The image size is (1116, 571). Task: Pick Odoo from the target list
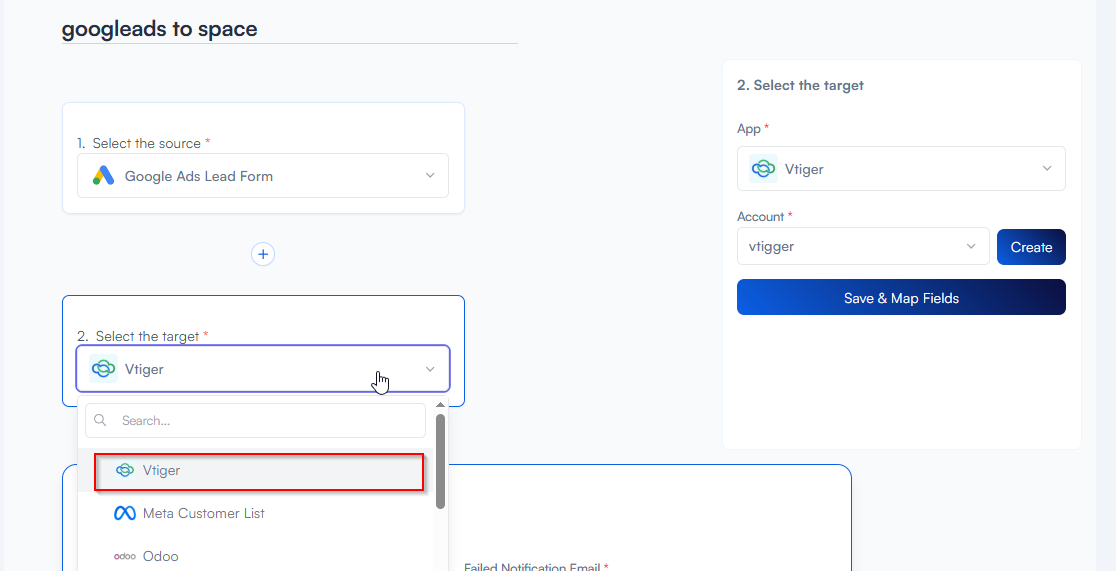tap(160, 556)
